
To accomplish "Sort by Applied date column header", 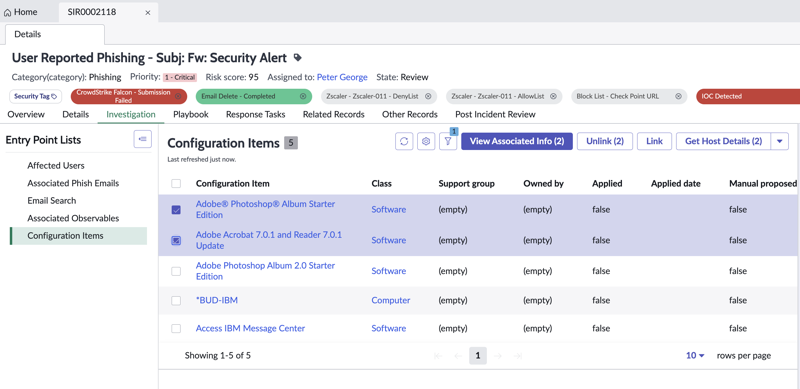I will [676, 183].
